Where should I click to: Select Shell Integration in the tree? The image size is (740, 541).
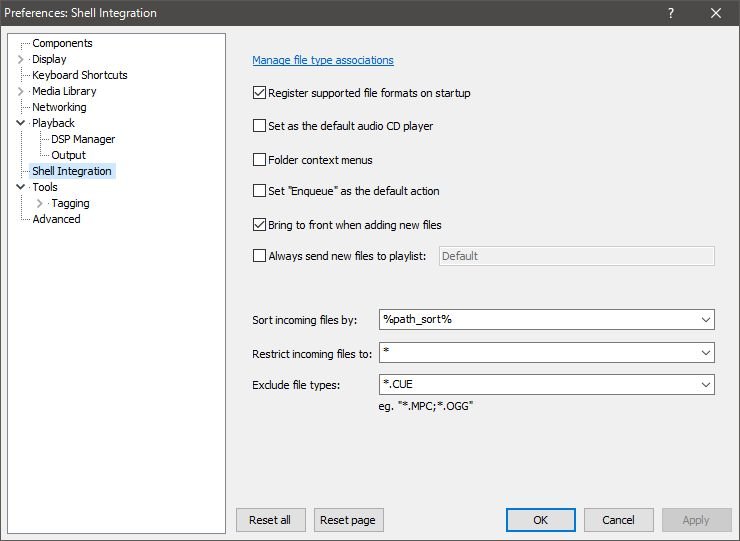coord(72,171)
